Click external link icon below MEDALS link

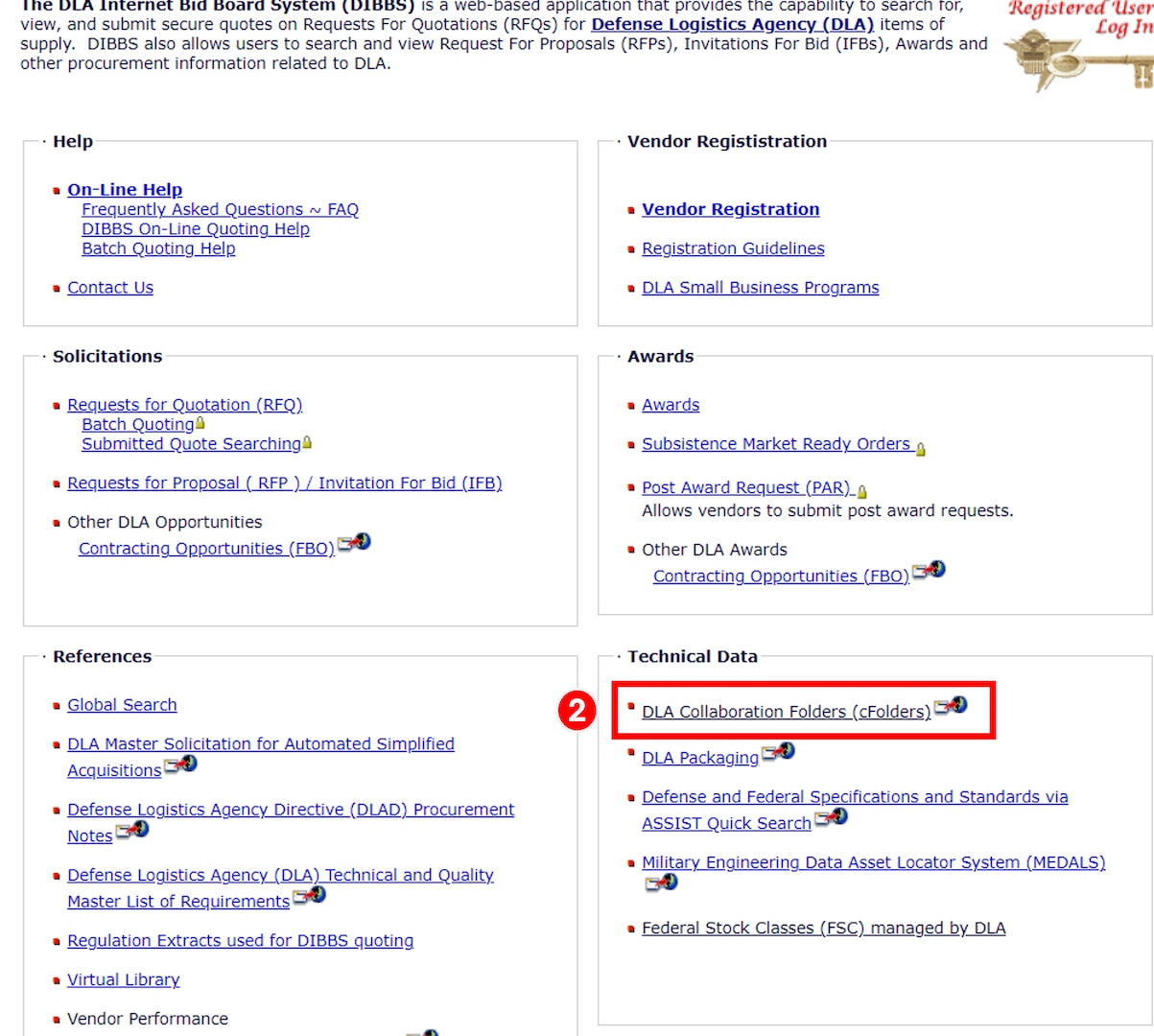tap(662, 883)
